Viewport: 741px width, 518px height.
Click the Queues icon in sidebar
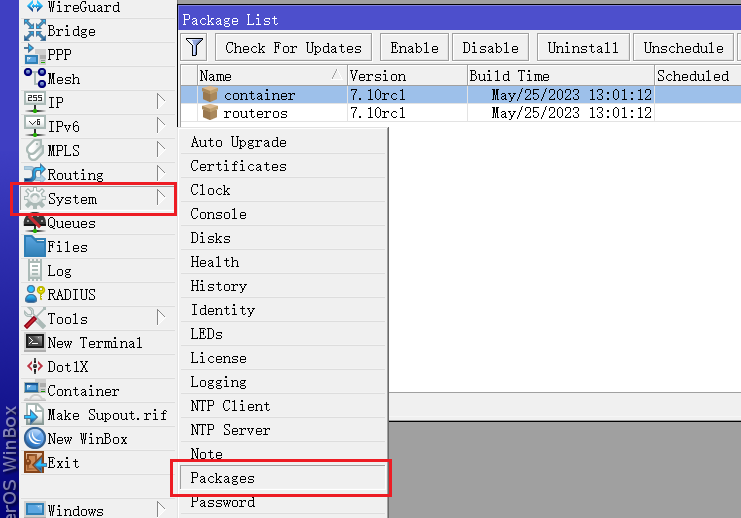click(x=34, y=223)
